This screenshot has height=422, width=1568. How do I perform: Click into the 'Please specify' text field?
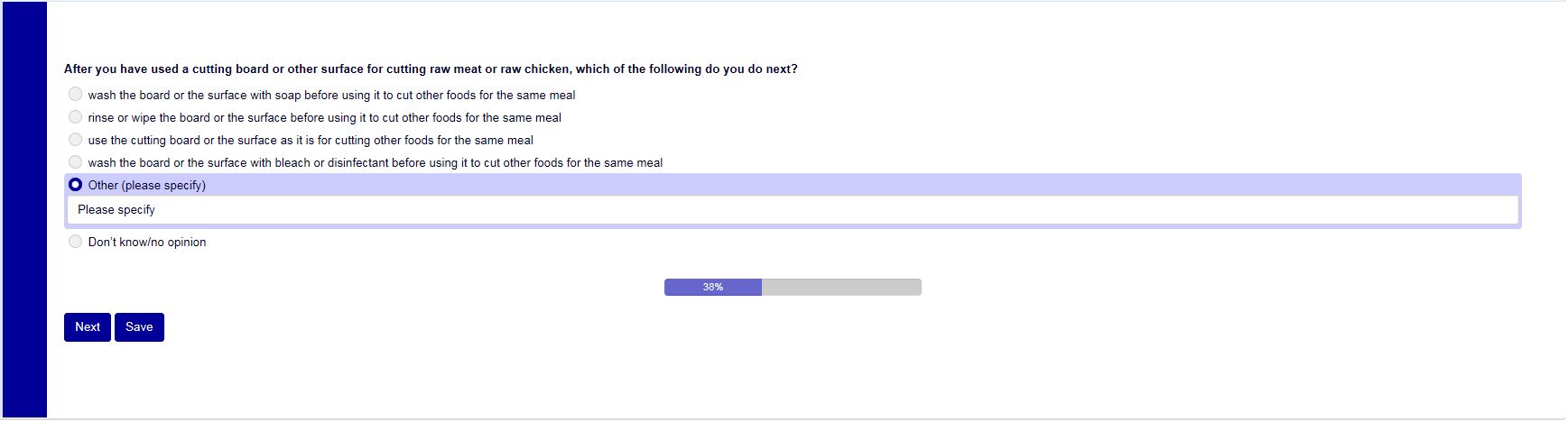point(793,210)
